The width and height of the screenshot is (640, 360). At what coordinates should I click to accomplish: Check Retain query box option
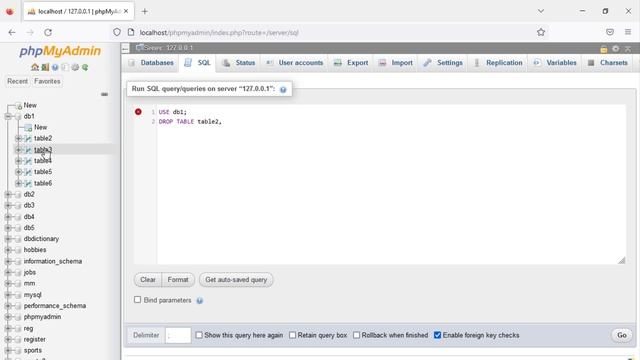(x=292, y=335)
